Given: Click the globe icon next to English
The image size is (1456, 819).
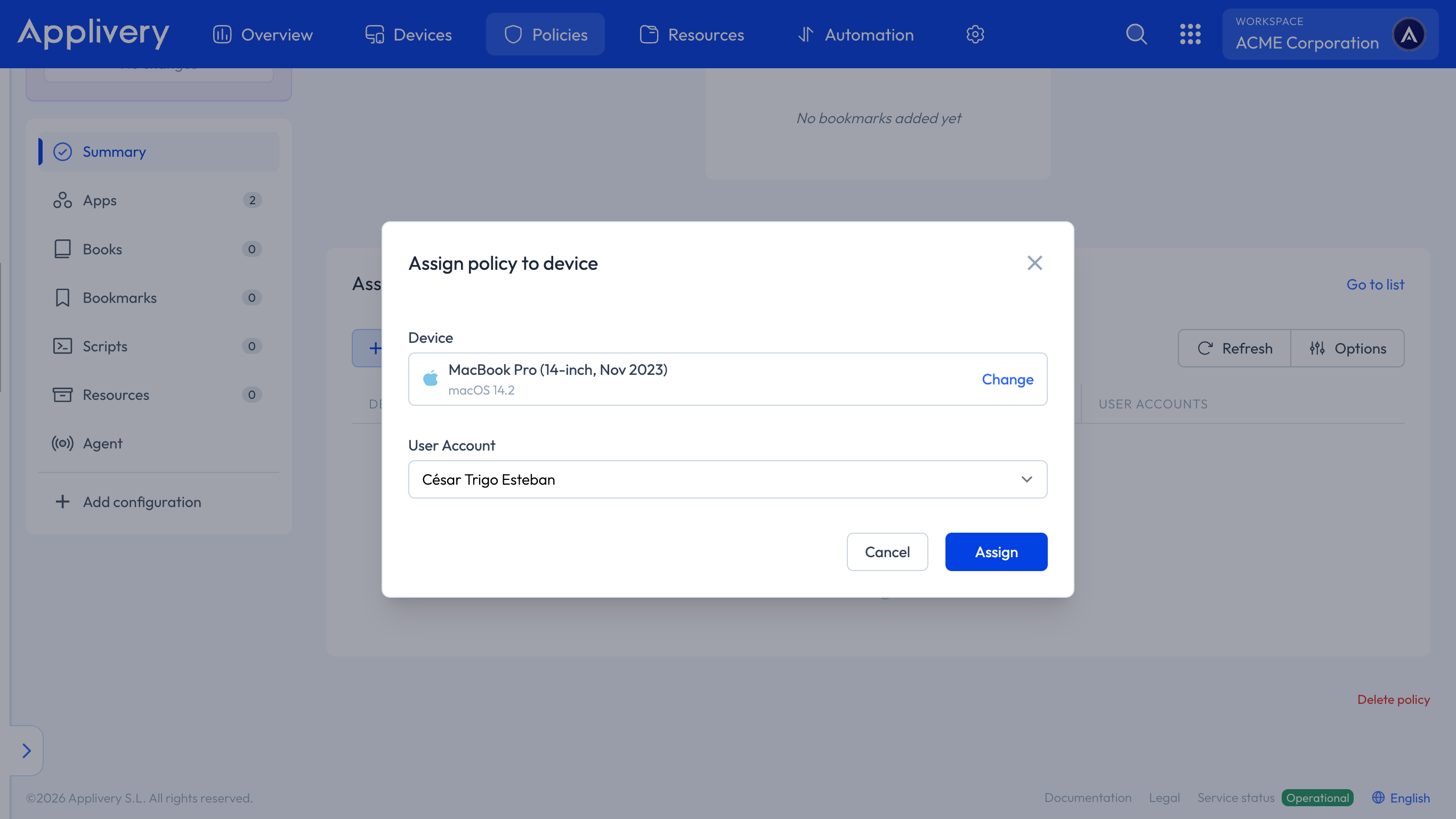Looking at the screenshot, I should (x=1378, y=798).
